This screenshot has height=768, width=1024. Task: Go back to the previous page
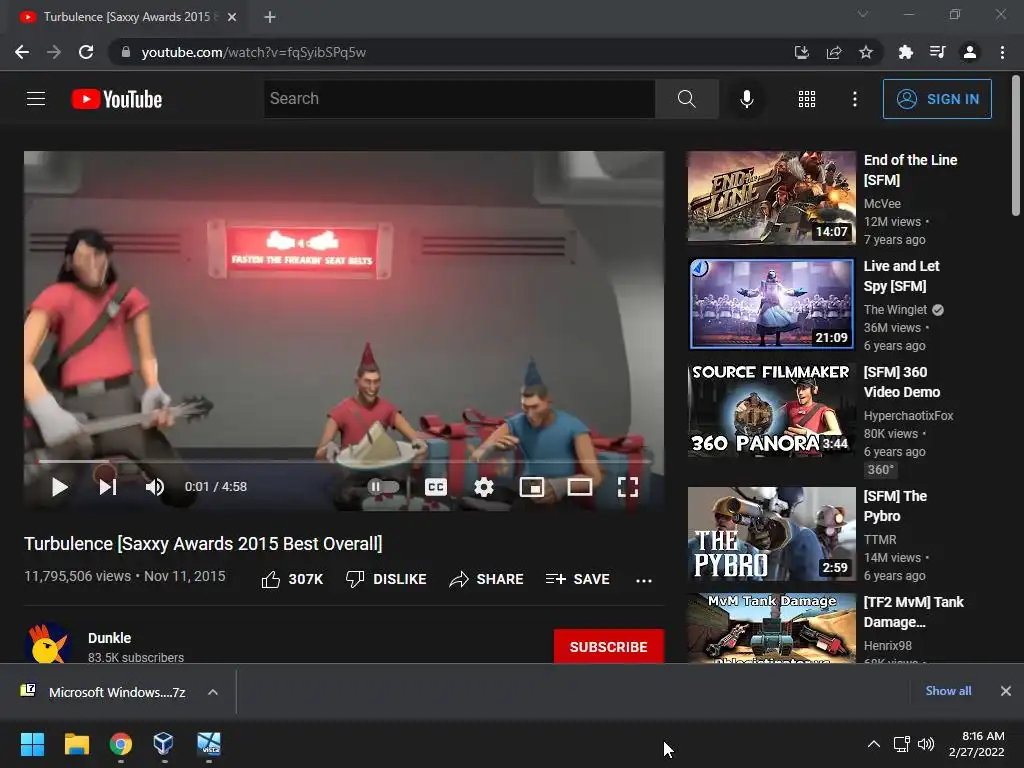click(x=22, y=52)
